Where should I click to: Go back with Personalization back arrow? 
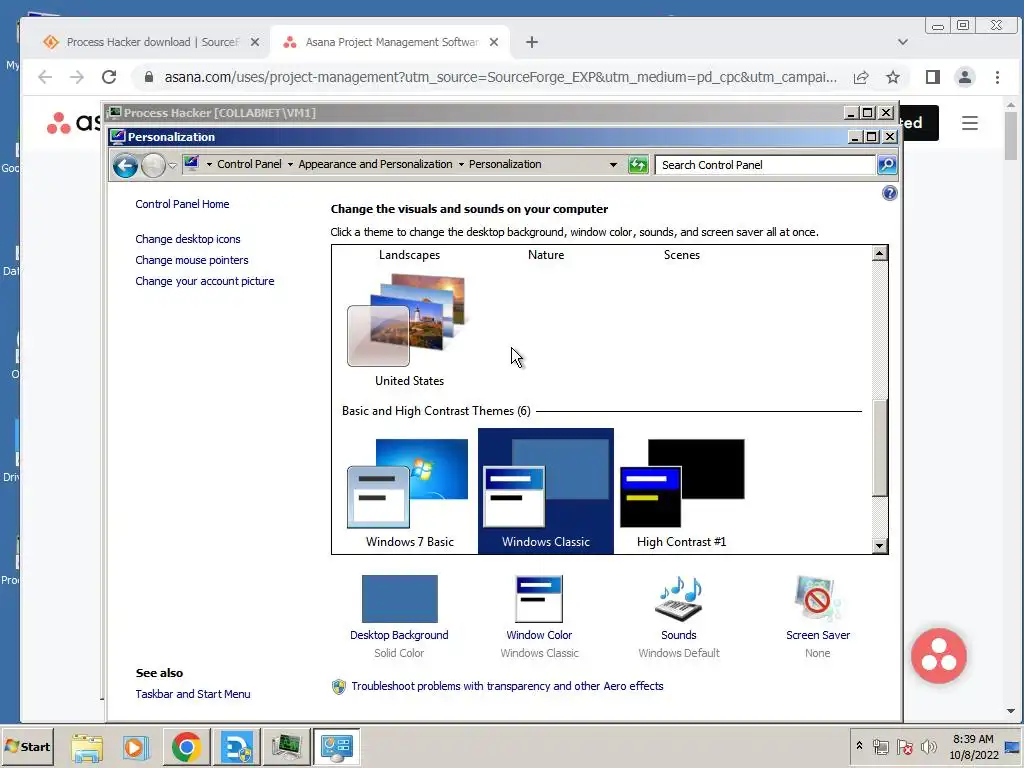point(125,165)
